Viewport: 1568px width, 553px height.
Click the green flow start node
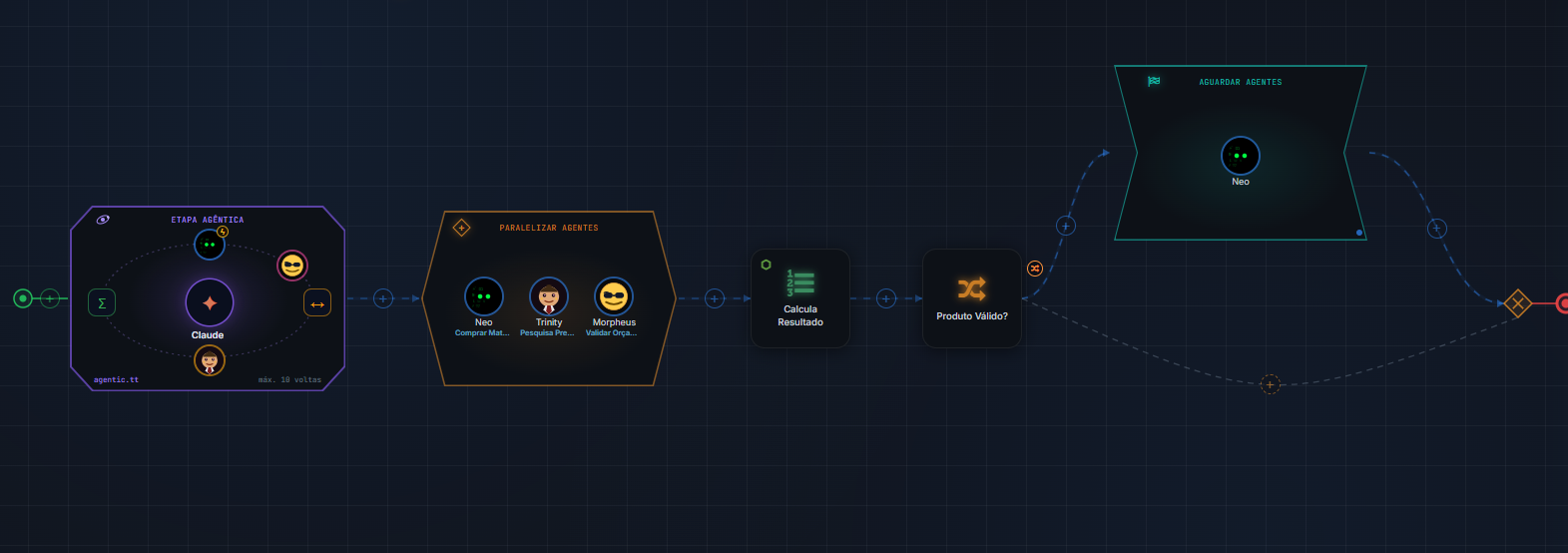point(23,298)
